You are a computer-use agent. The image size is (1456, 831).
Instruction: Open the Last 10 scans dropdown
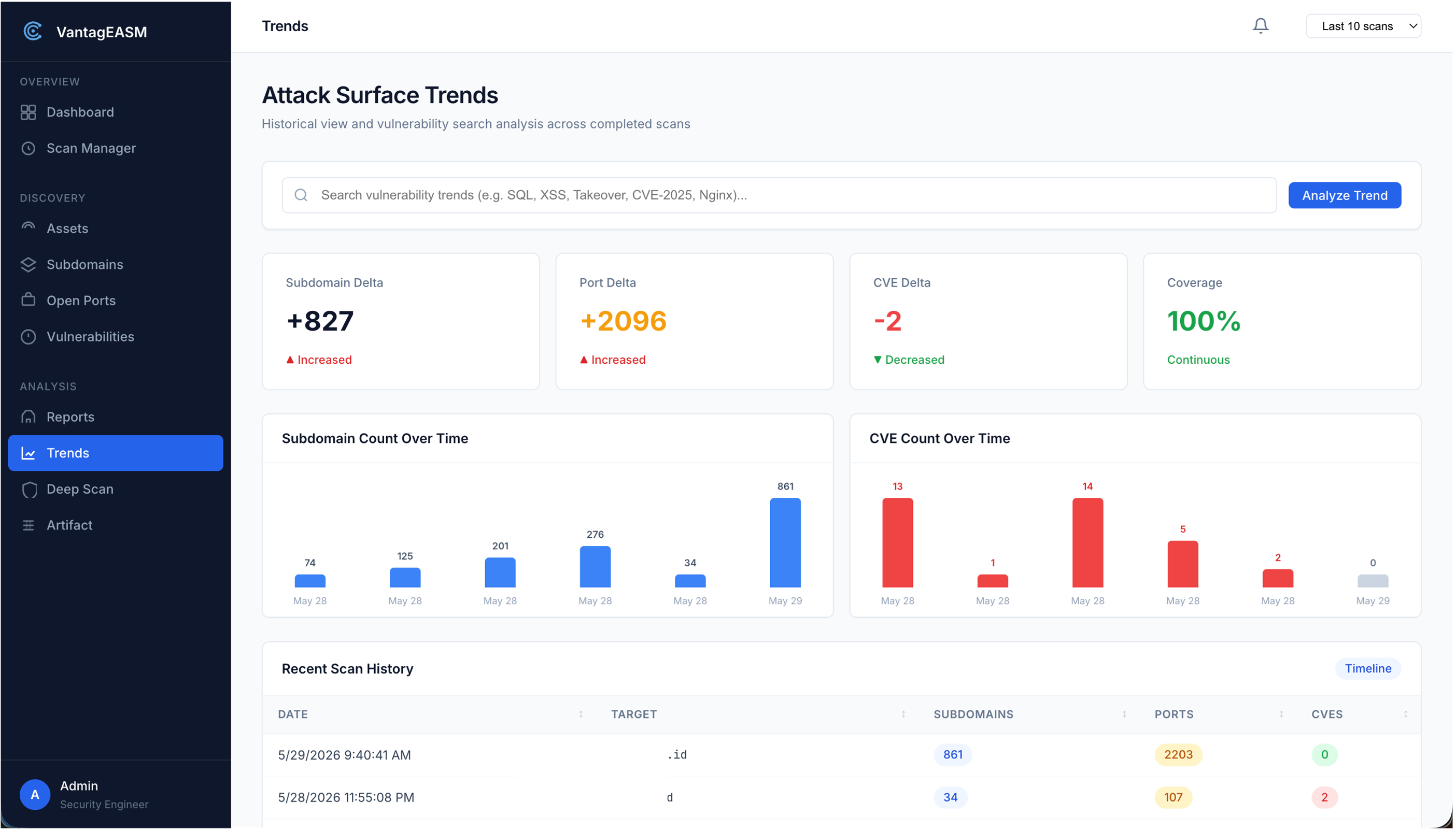pyautogui.click(x=1363, y=26)
